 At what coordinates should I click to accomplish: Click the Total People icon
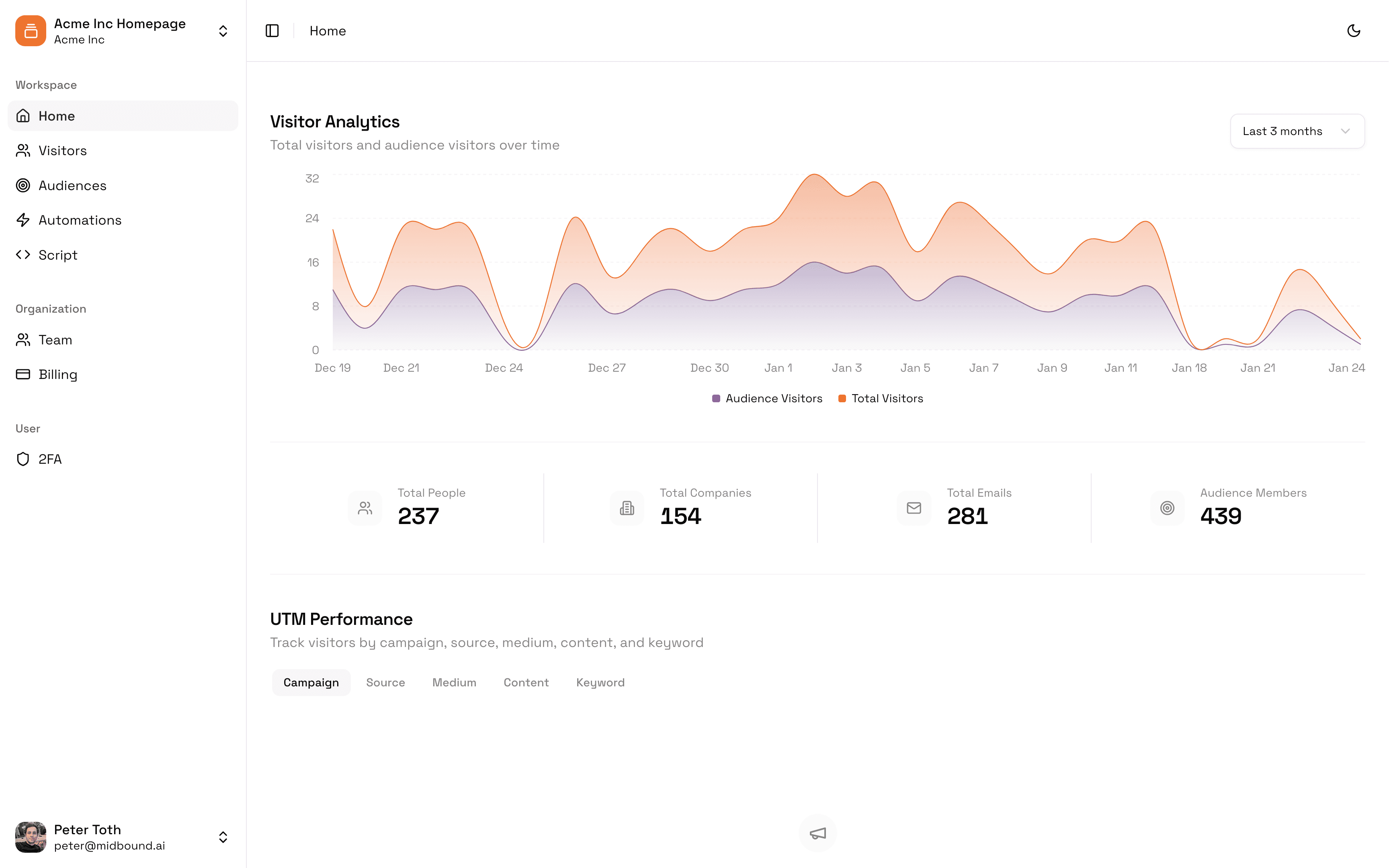coord(365,508)
